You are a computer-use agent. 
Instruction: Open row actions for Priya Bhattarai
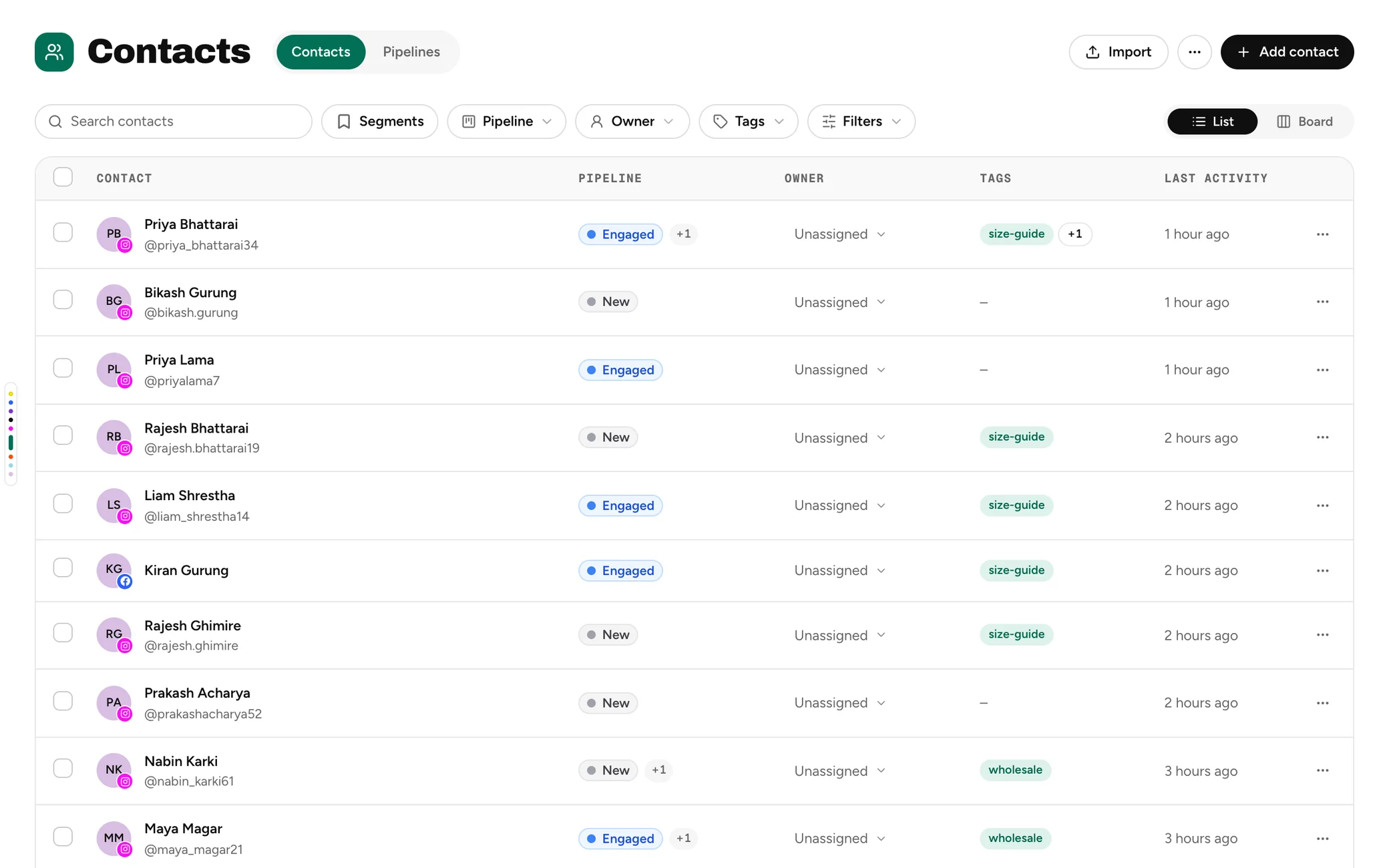click(x=1322, y=234)
